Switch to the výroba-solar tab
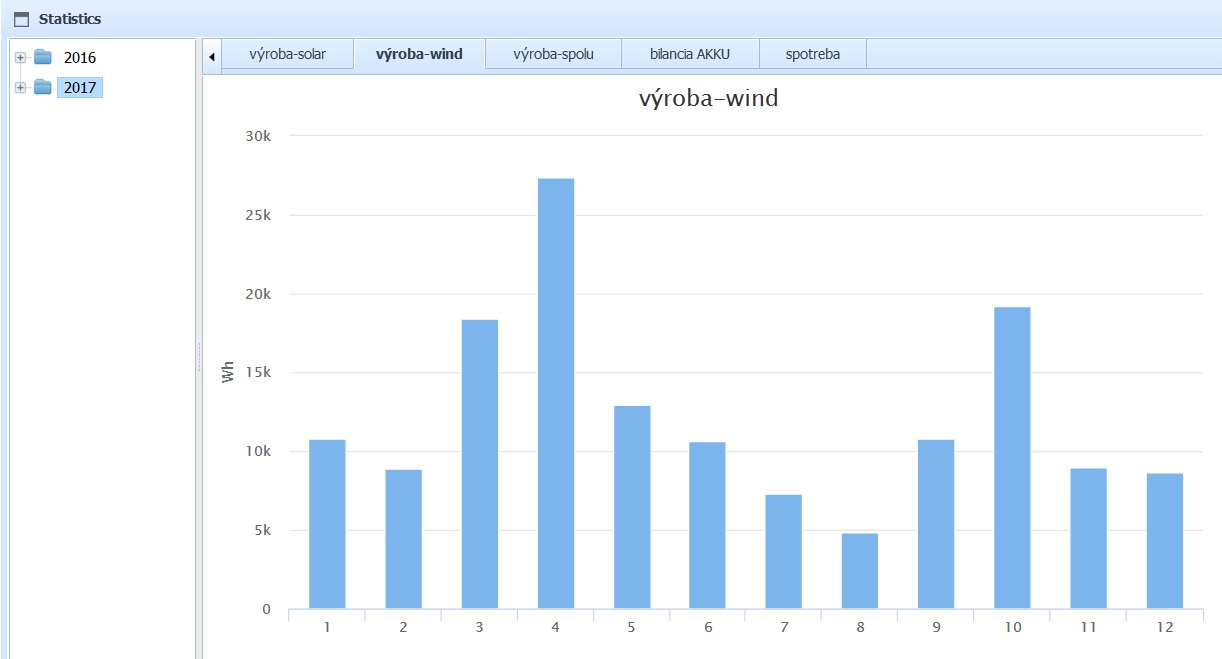The width and height of the screenshot is (1222, 659). (x=287, y=54)
